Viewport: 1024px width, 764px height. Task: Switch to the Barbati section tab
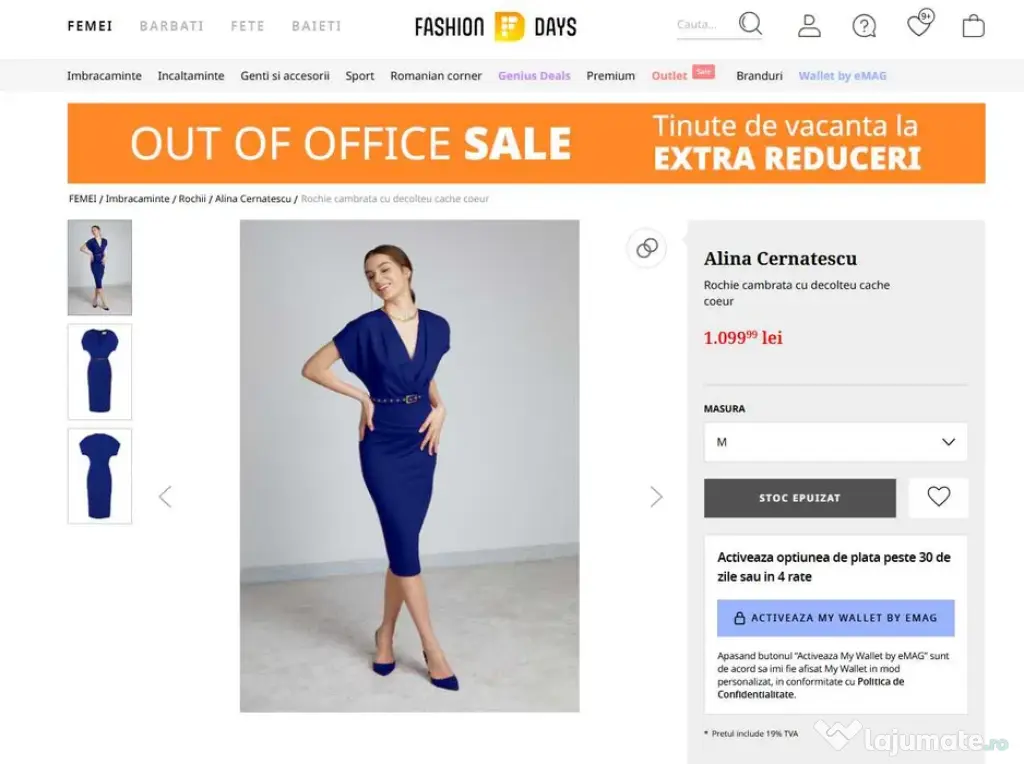click(x=171, y=26)
